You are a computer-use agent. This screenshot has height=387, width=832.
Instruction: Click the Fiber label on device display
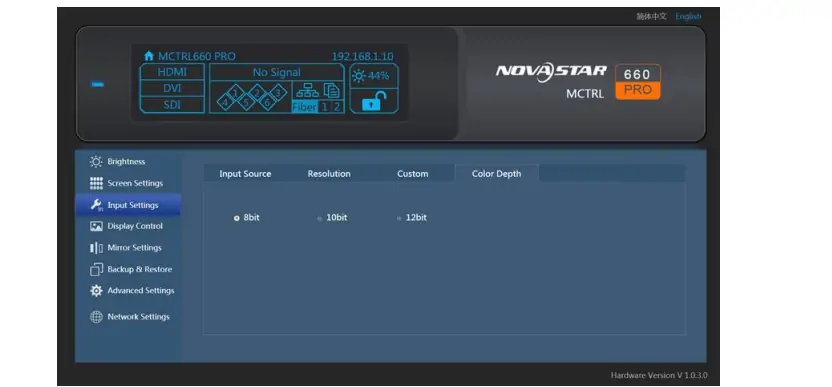click(305, 107)
